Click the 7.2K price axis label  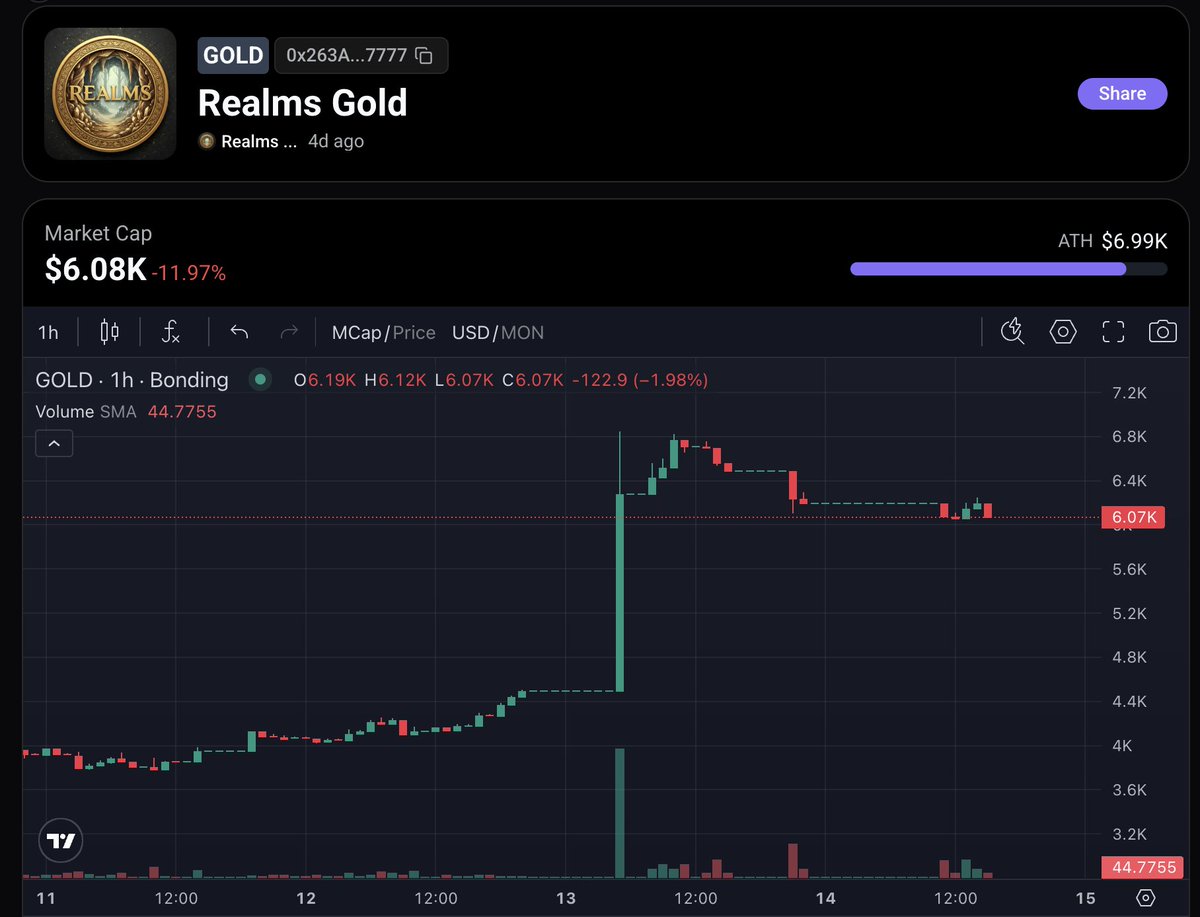[1130, 393]
